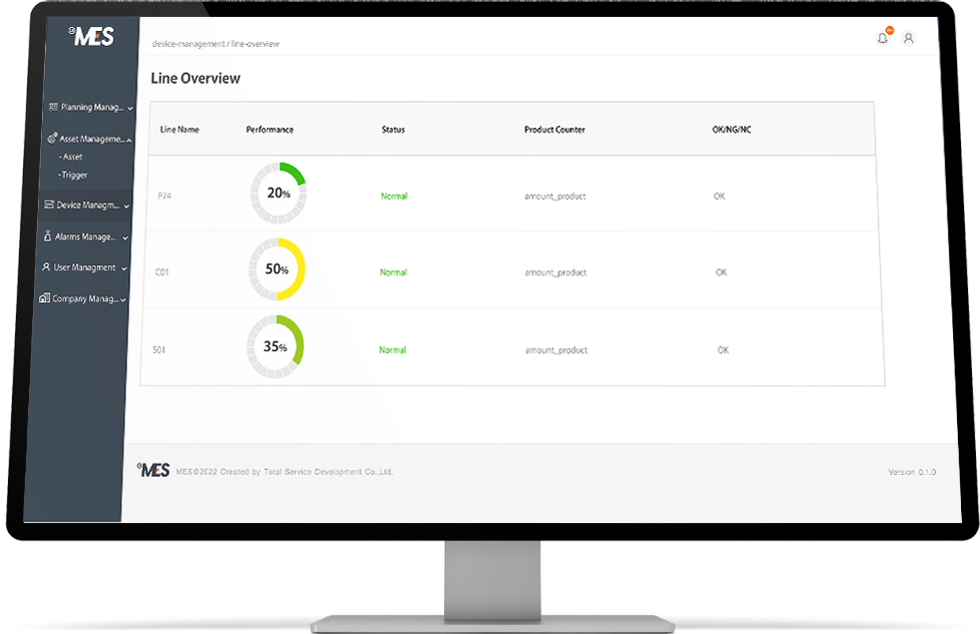
Task: Collapse the Asset Management chevron
Action: tap(129, 140)
